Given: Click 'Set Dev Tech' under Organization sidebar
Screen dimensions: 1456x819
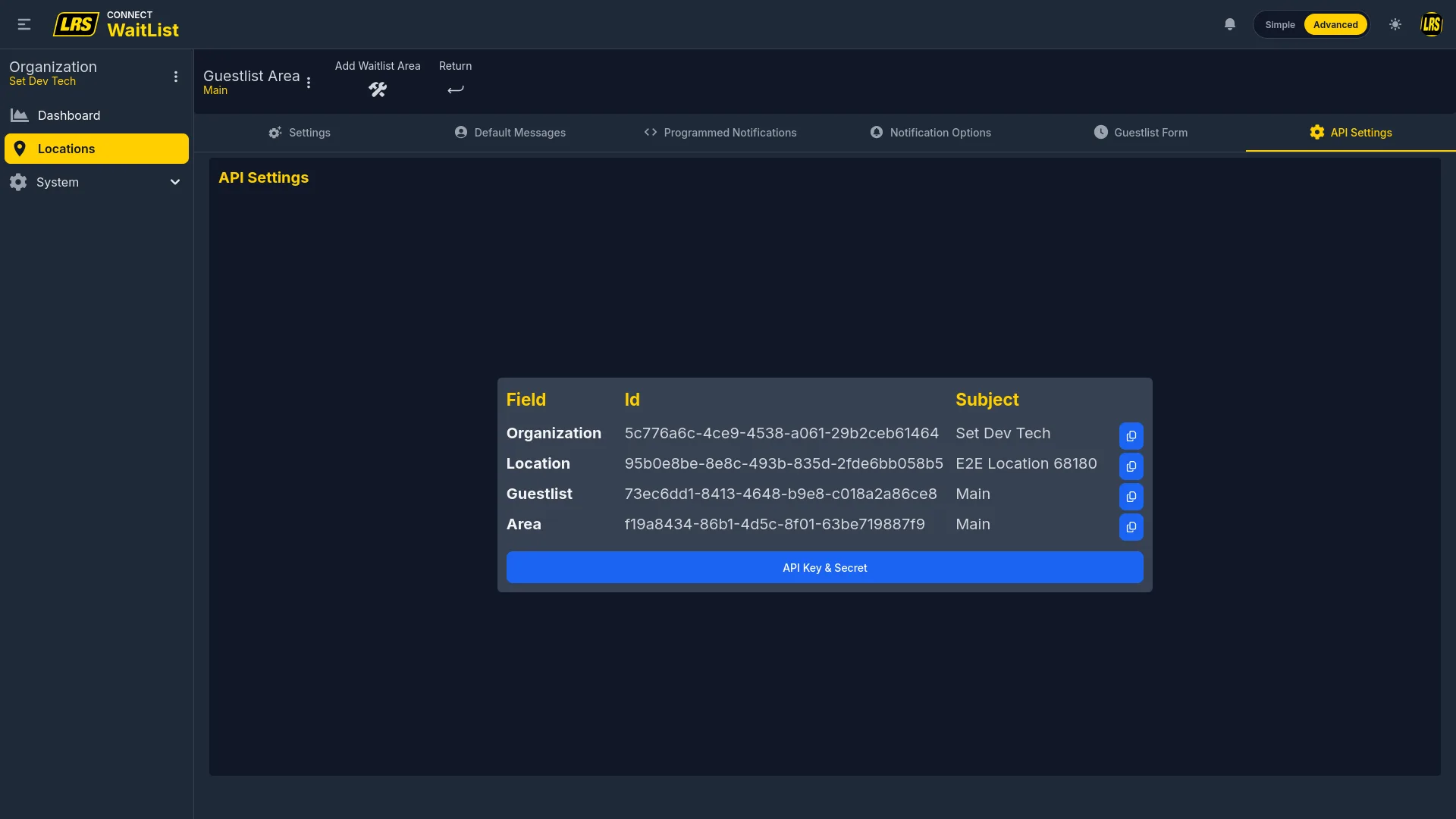Looking at the screenshot, I should pyautogui.click(x=42, y=81).
